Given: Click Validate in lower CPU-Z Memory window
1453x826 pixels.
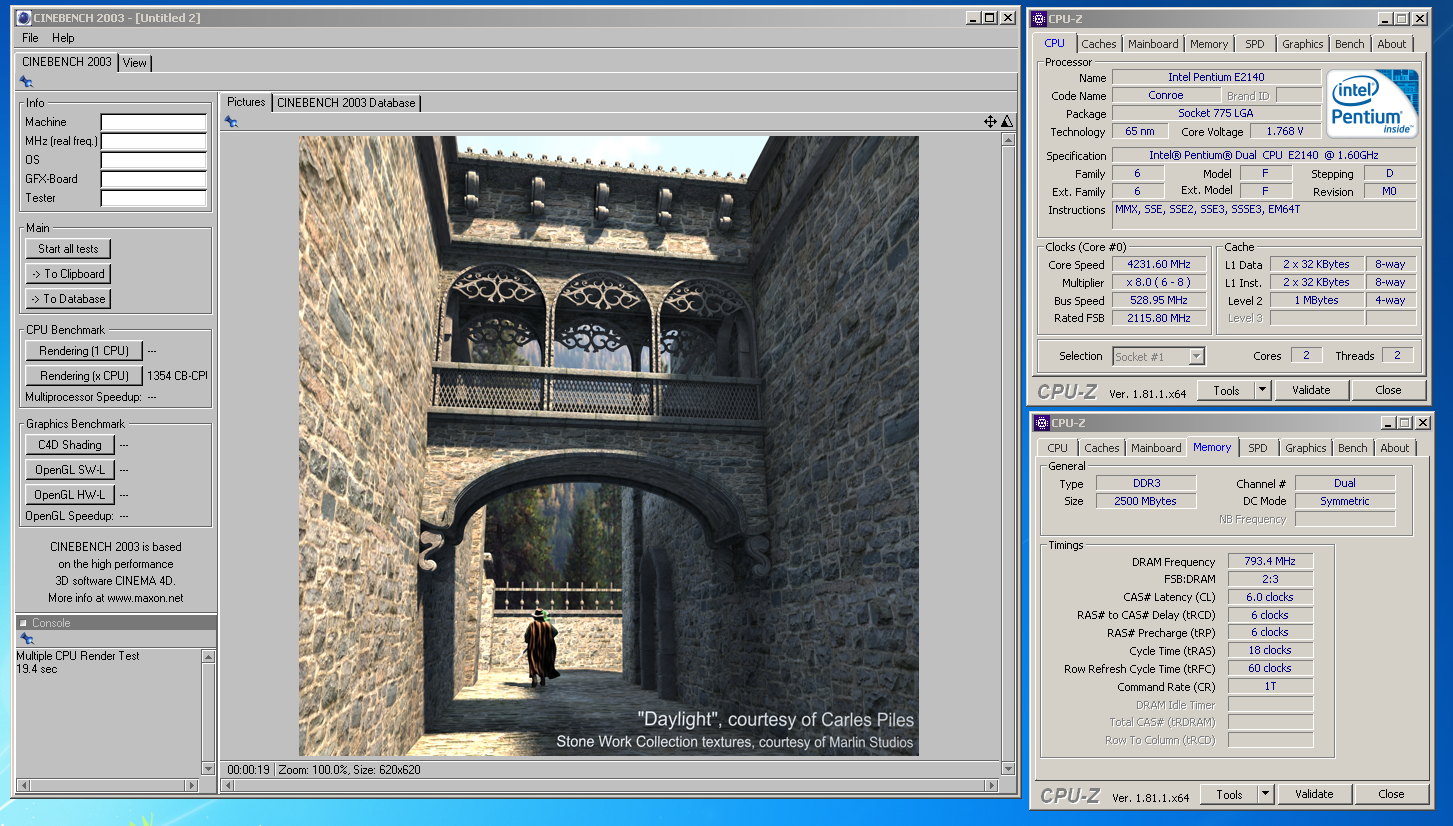Looking at the screenshot, I should [x=1314, y=794].
